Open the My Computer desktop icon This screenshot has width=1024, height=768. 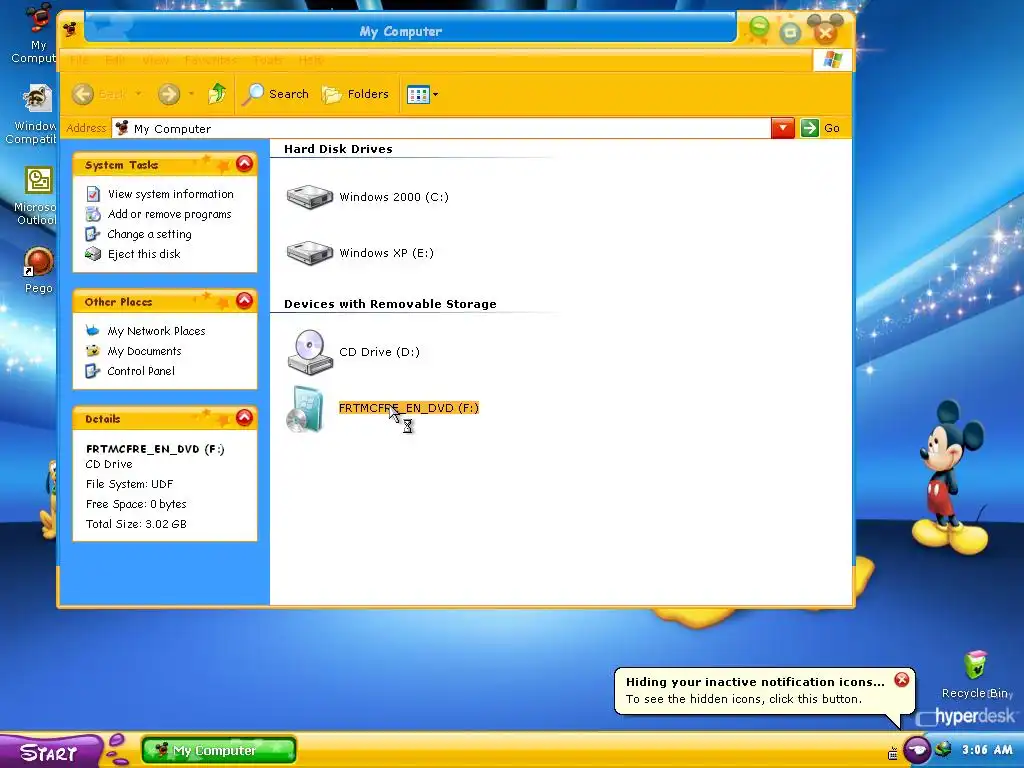point(36,33)
